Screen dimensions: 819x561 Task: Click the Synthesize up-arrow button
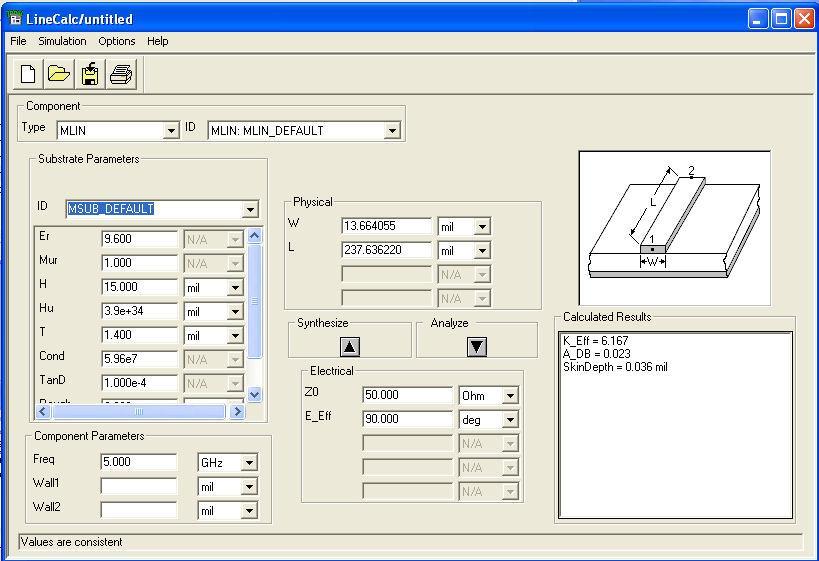[349, 346]
